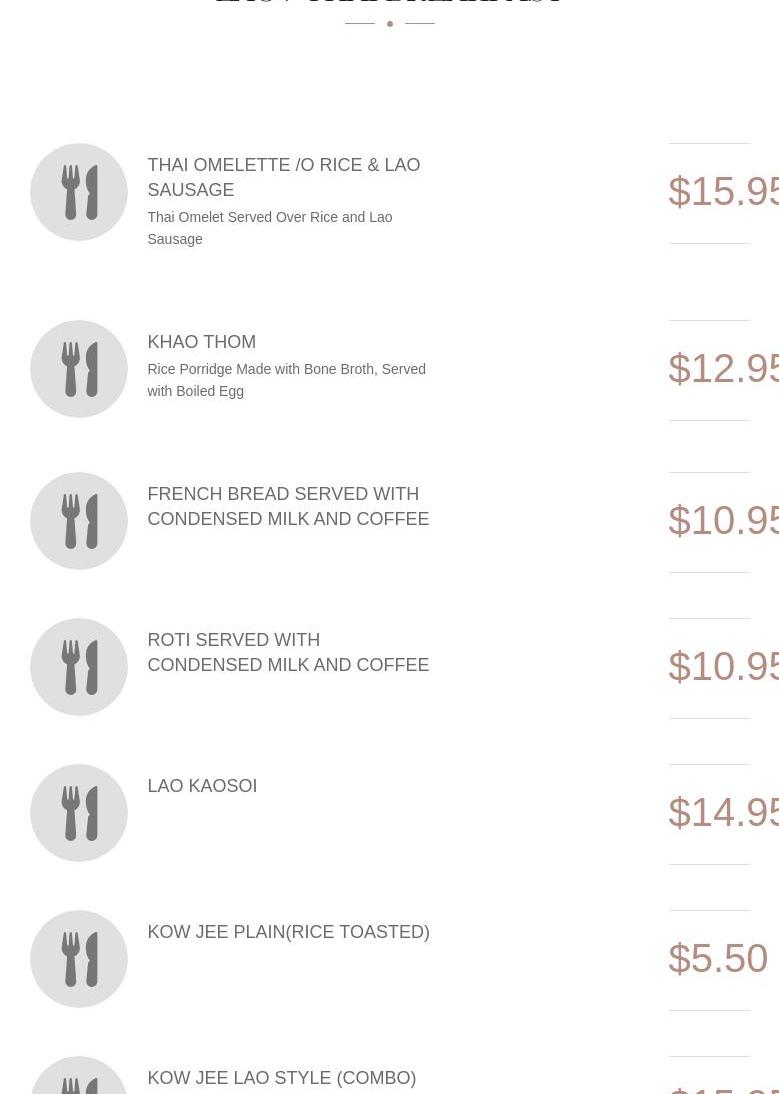Click fork-knife icon beside Kow Jee Plain

point(79,959)
